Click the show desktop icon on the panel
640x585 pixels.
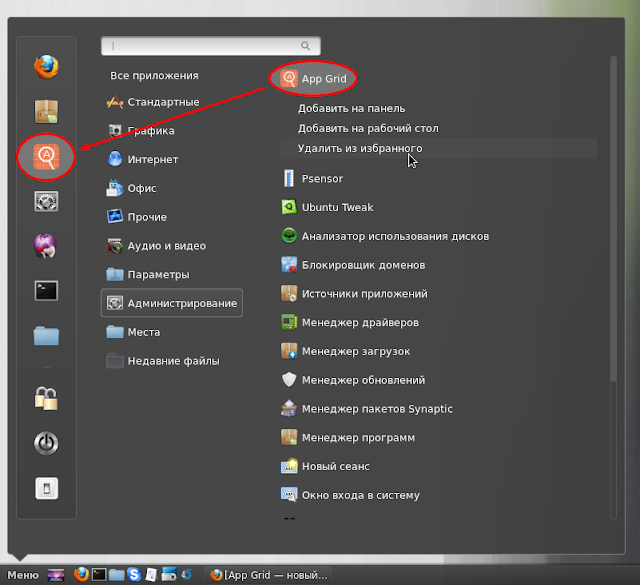tap(56, 575)
